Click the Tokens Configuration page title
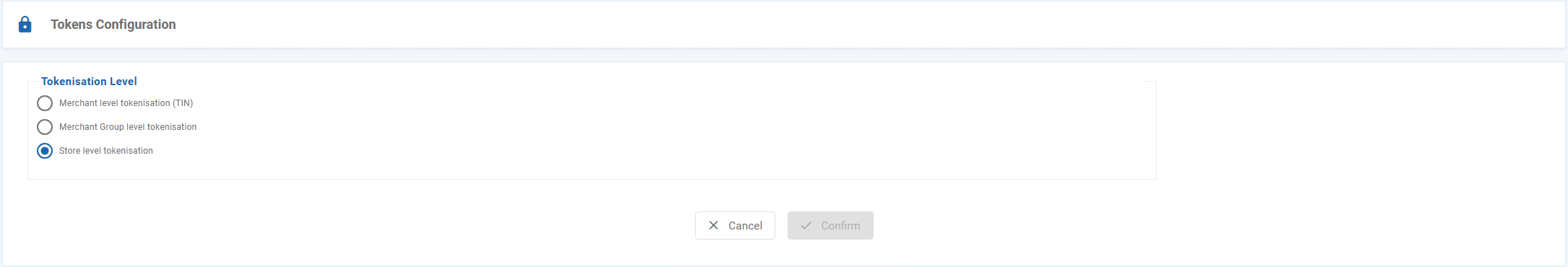The height and width of the screenshot is (267, 1568). (113, 25)
